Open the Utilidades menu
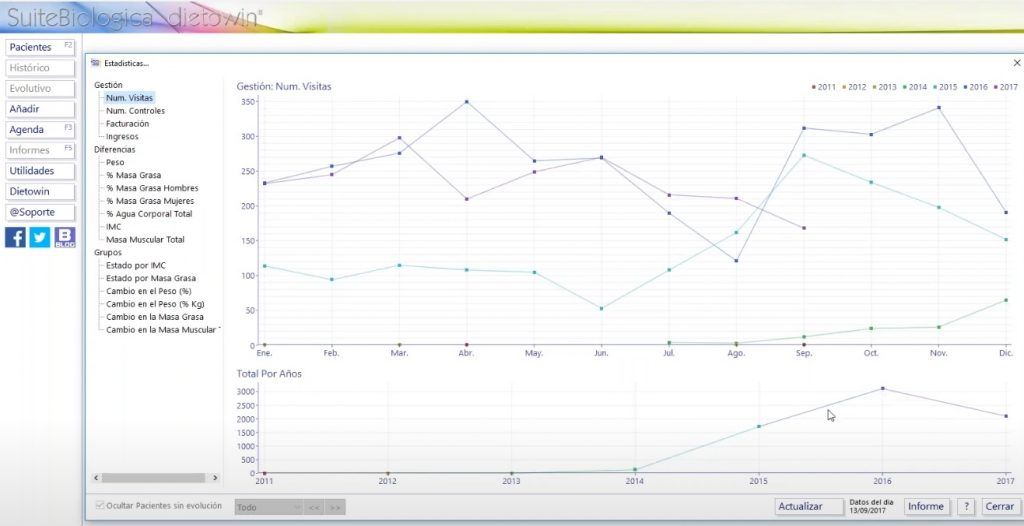 pyautogui.click(x=40, y=171)
